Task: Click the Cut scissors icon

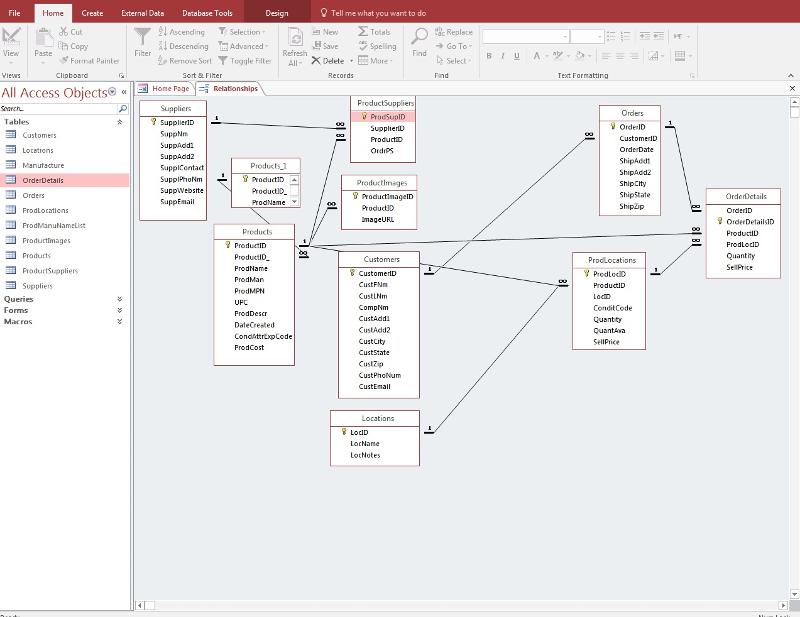Action: coord(64,32)
